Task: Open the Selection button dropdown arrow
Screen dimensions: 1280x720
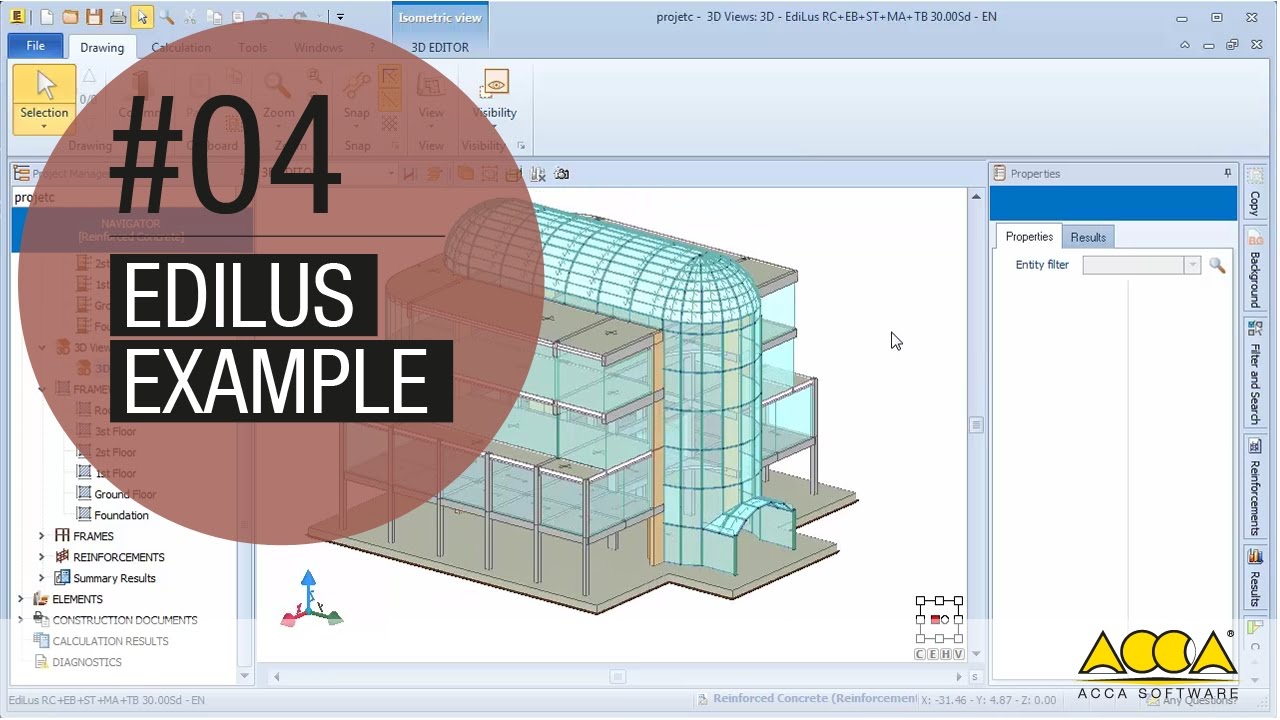Action: 44,126
